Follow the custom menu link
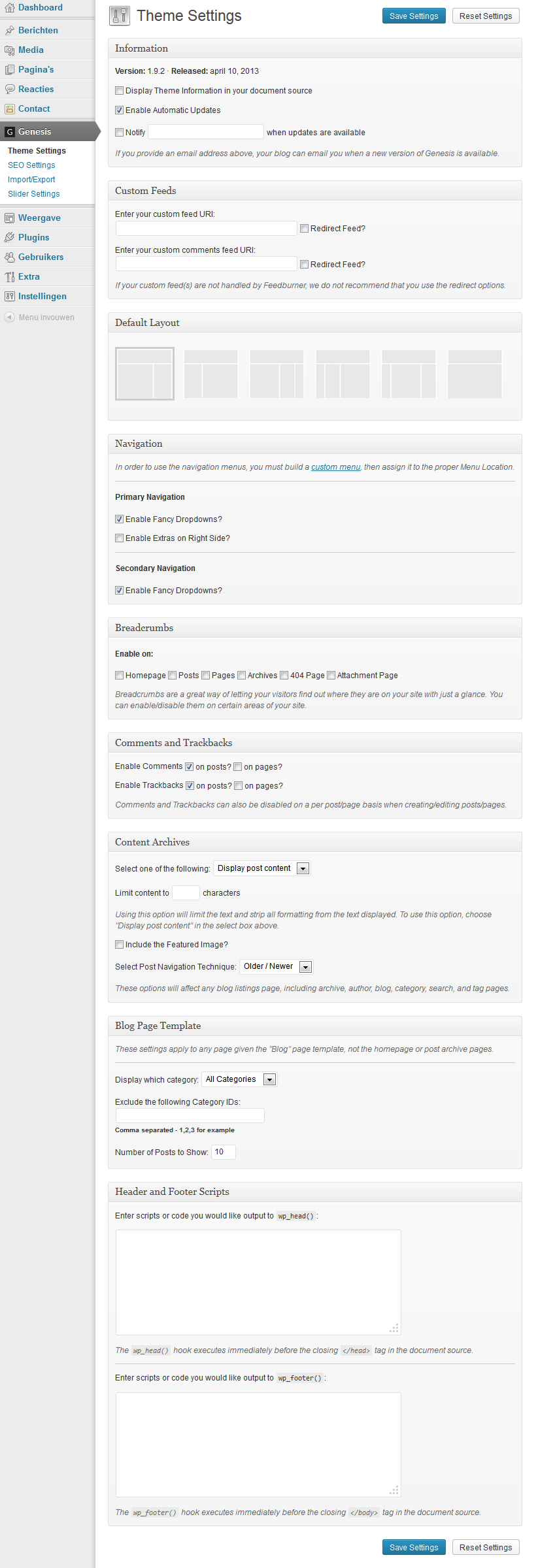Viewport: 538px width, 1568px height. pyautogui.click(x=335, y=467)
